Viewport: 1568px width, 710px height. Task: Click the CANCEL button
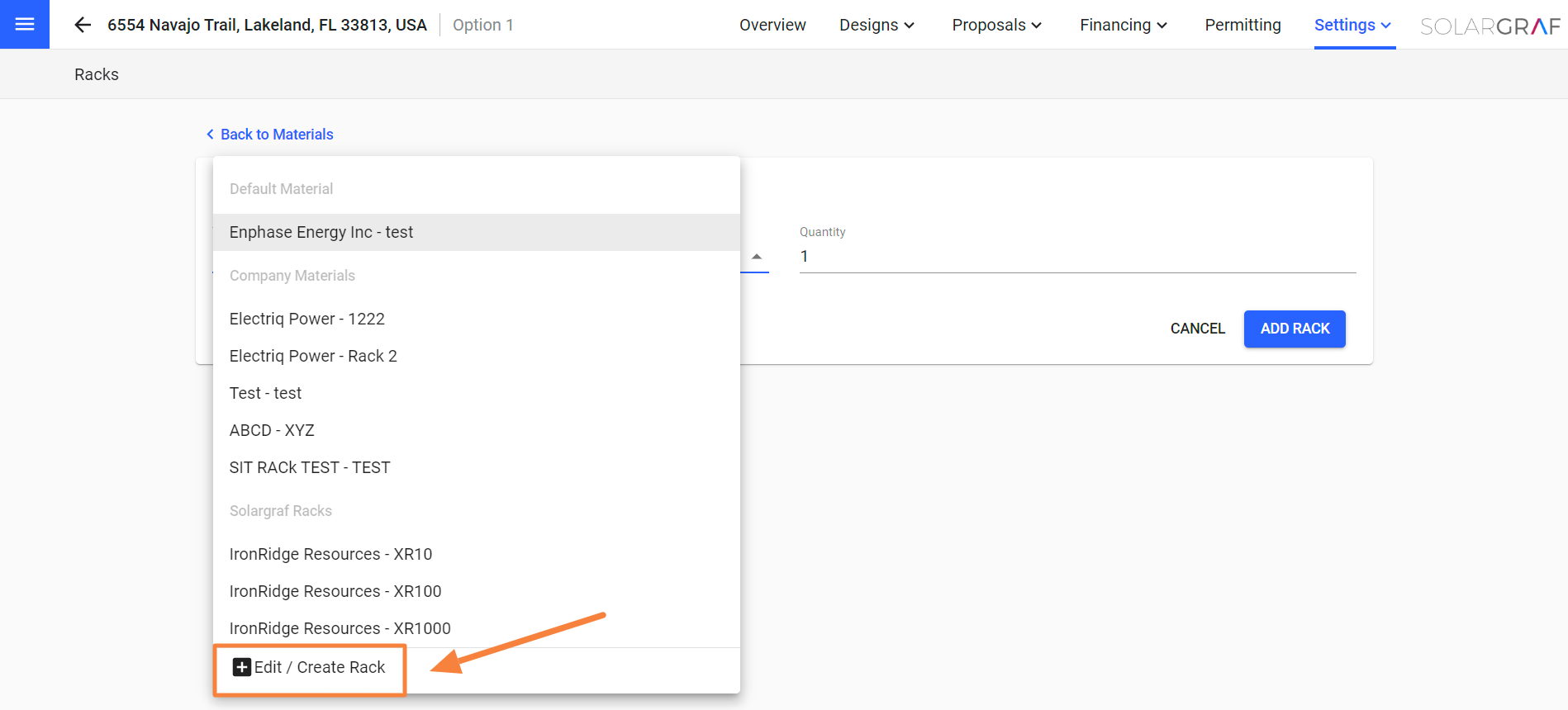[1197, 329]
